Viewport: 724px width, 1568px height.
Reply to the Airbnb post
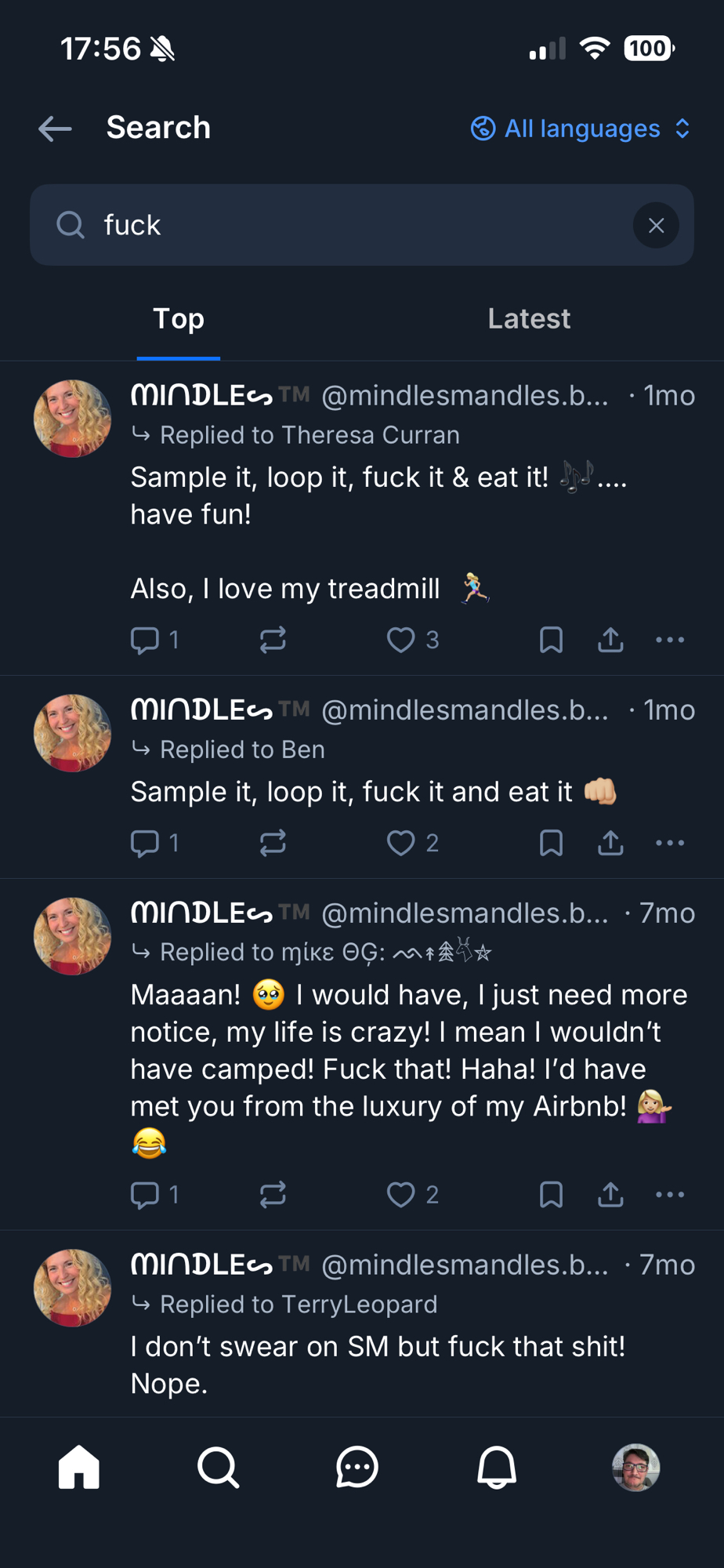pos(145,1195)
